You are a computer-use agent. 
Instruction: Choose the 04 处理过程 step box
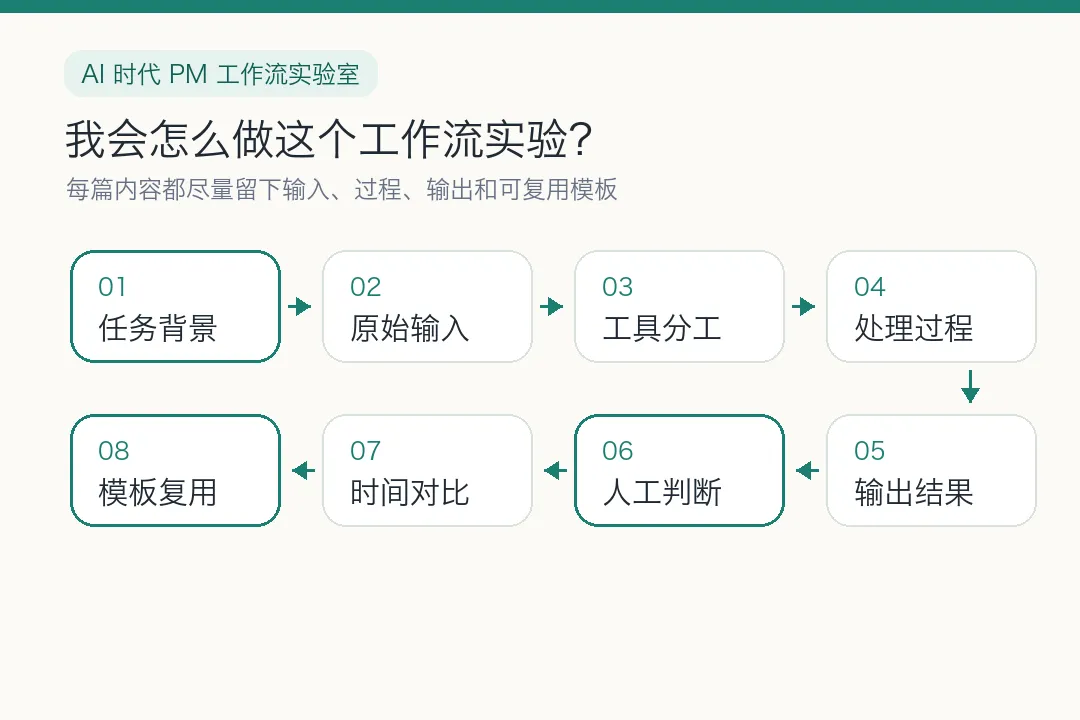(931, 307)
